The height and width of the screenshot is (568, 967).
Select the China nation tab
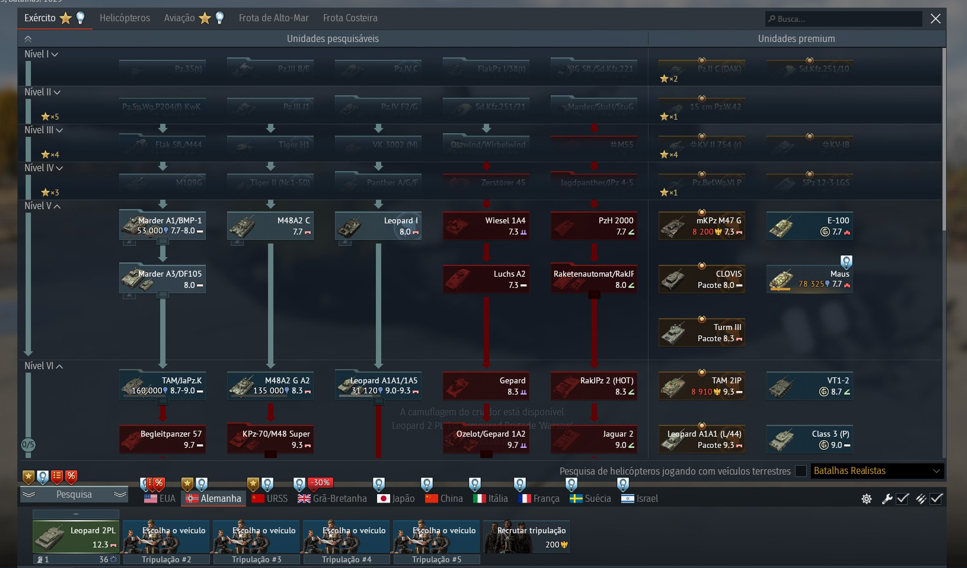[444, 498]
